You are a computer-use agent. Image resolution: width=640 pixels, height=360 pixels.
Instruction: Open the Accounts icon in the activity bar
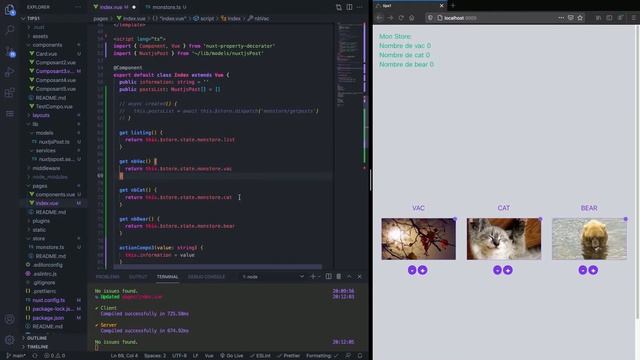pyautogui.click(x=9, y=319)
